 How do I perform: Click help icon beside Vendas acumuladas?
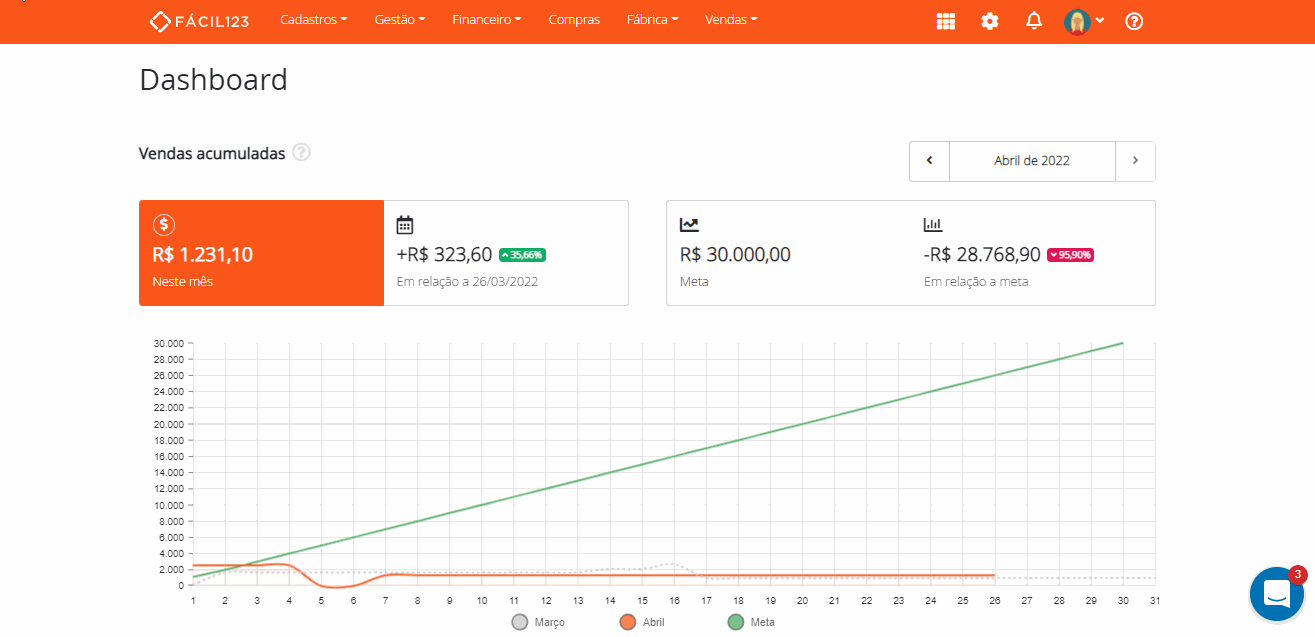(x=301, y=153)
